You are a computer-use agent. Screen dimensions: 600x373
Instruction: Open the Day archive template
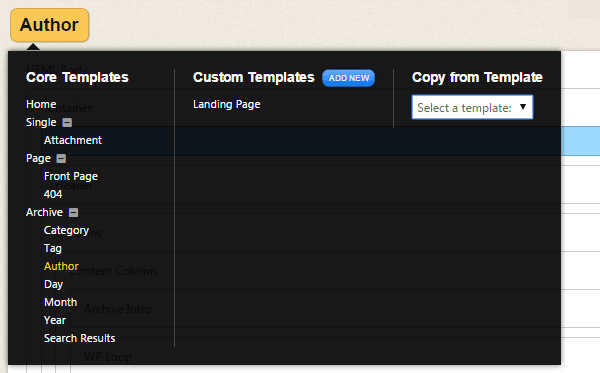[x=53, y=284]
